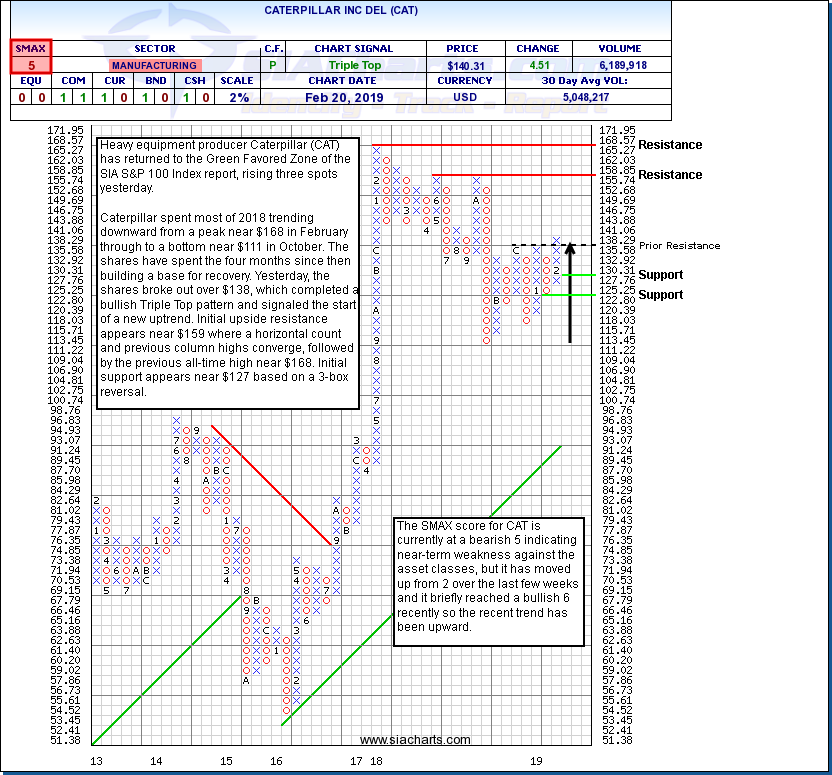The image size is (832, 775).
Task: Click the Resistance label near 158.85
Action: pos(670,175)
